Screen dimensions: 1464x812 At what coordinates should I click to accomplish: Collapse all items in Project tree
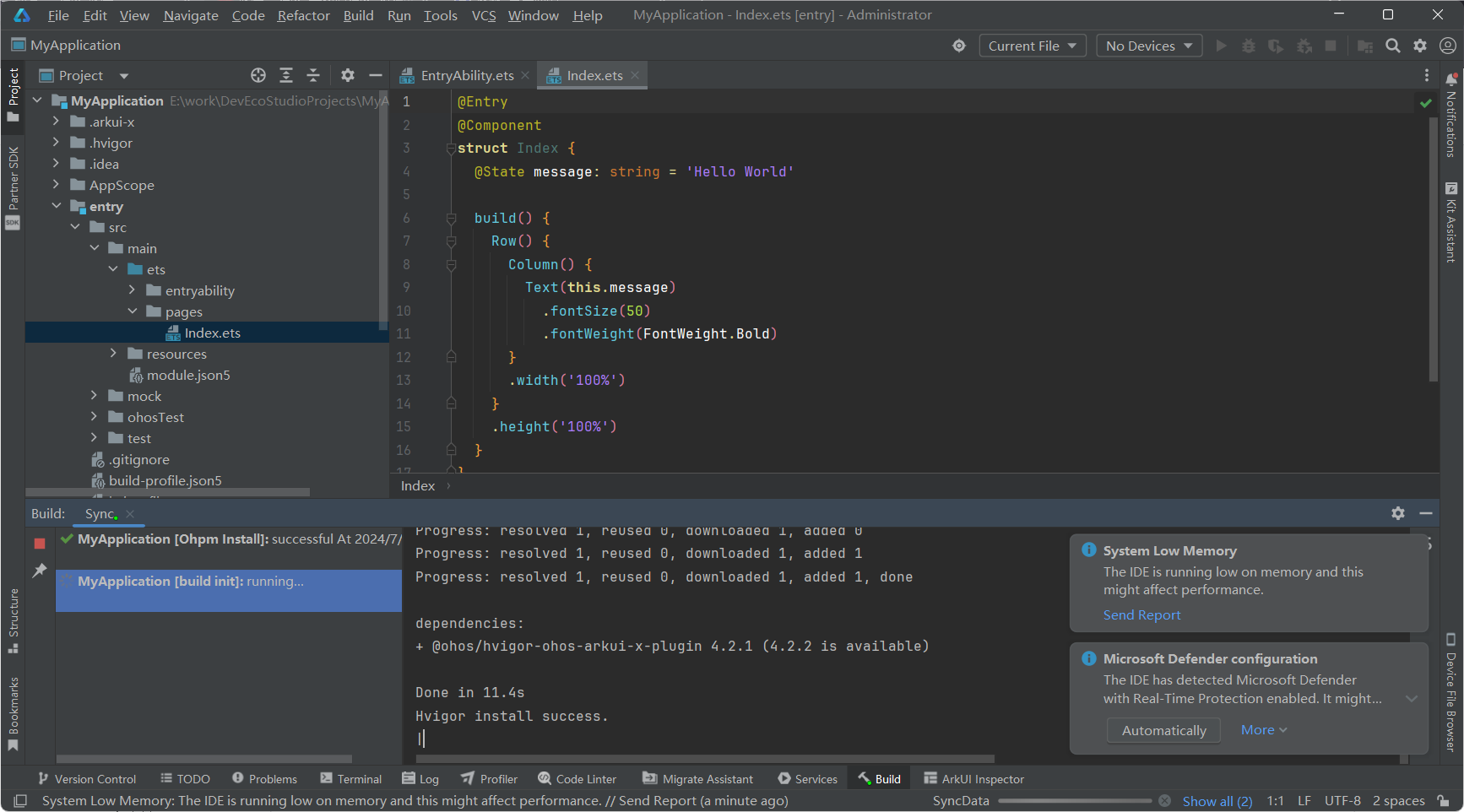313,75
